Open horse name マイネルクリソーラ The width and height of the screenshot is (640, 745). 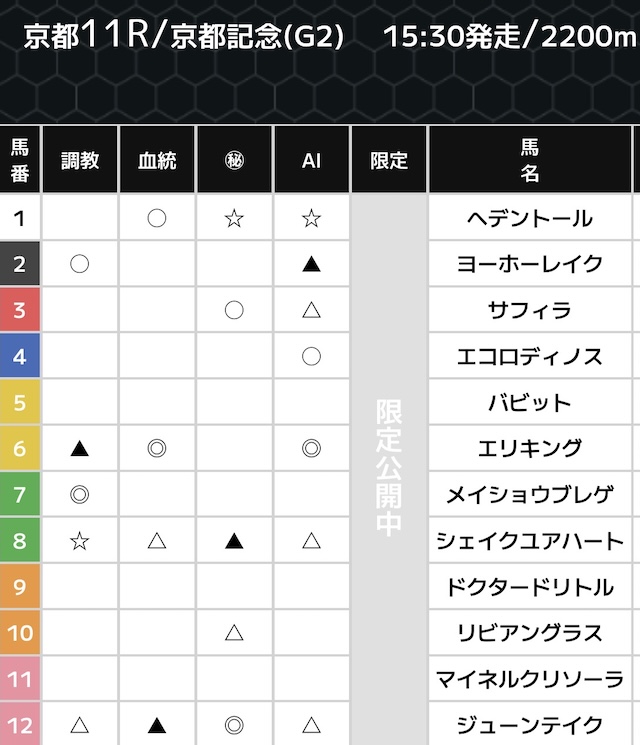(x=530, y=680)
